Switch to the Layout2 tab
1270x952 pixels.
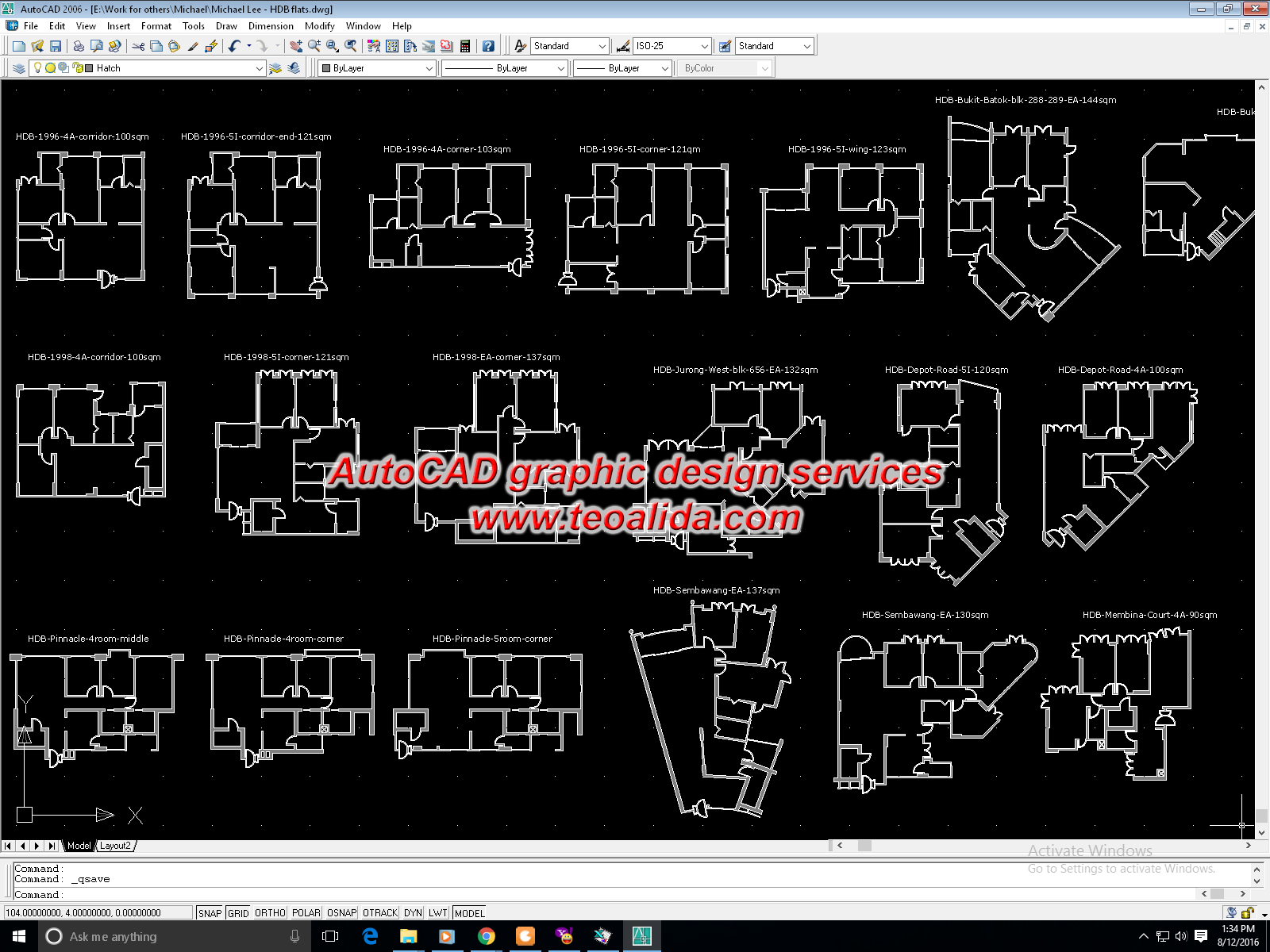(x=115, y=846)
